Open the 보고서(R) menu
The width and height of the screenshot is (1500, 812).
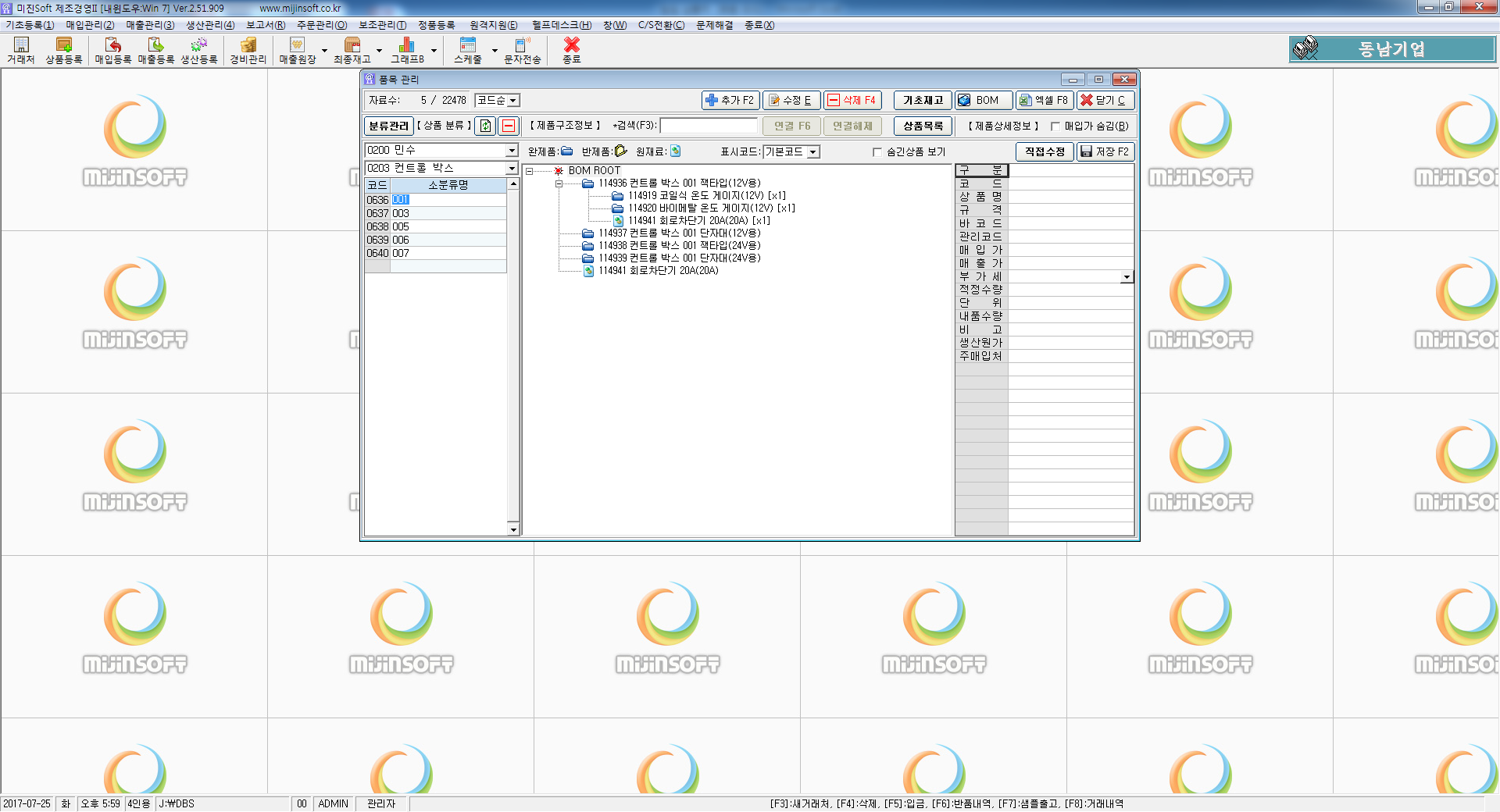coord(266,25)
